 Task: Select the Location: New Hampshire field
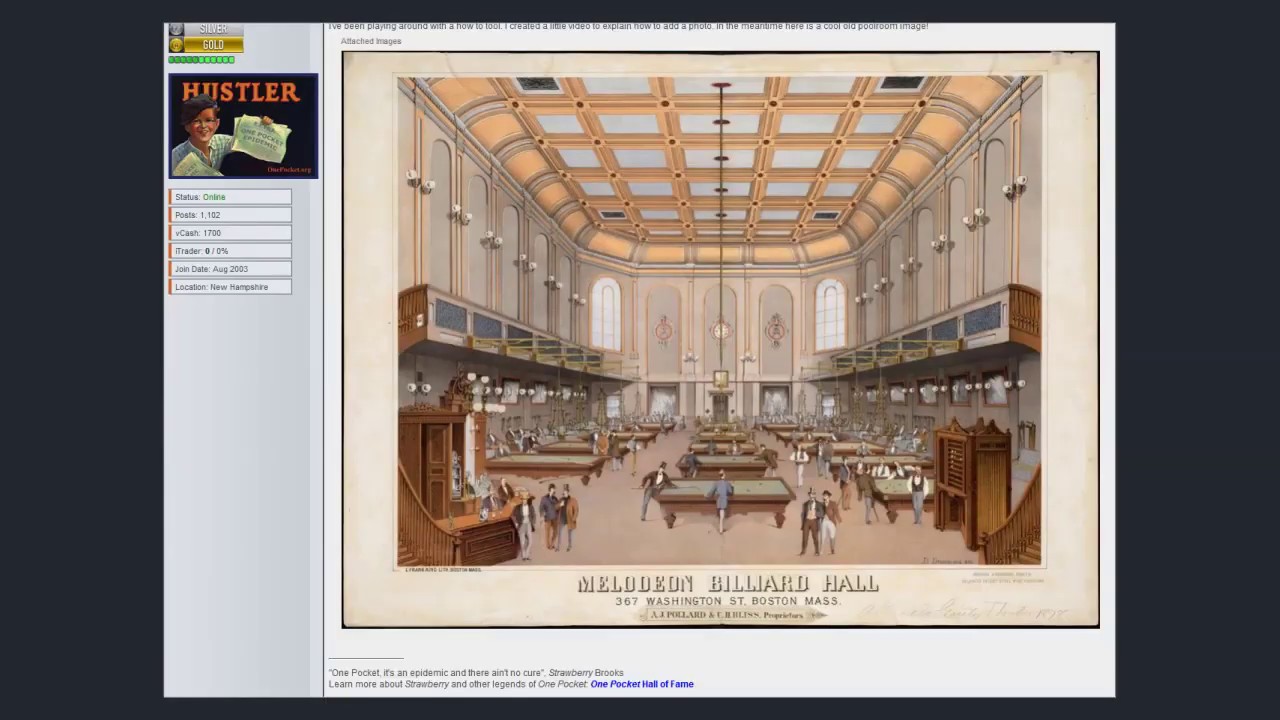click(230, 287)
